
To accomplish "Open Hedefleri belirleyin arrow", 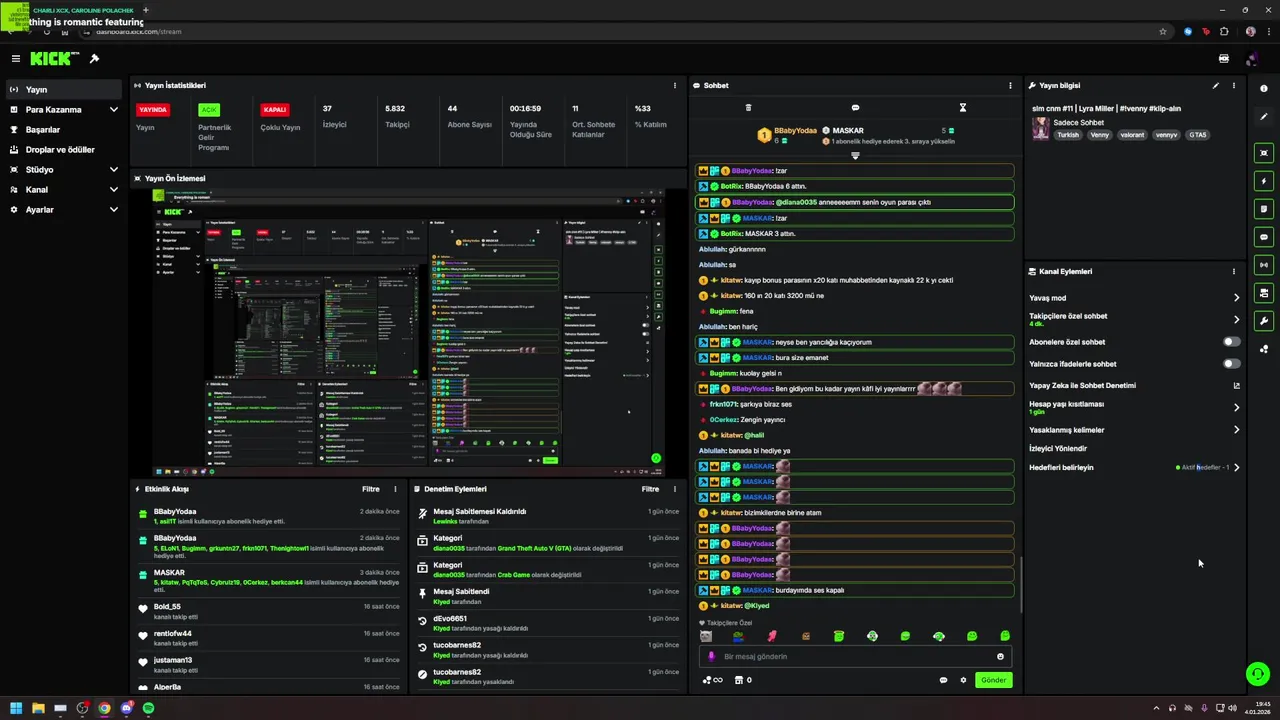I will point(1236,467).
